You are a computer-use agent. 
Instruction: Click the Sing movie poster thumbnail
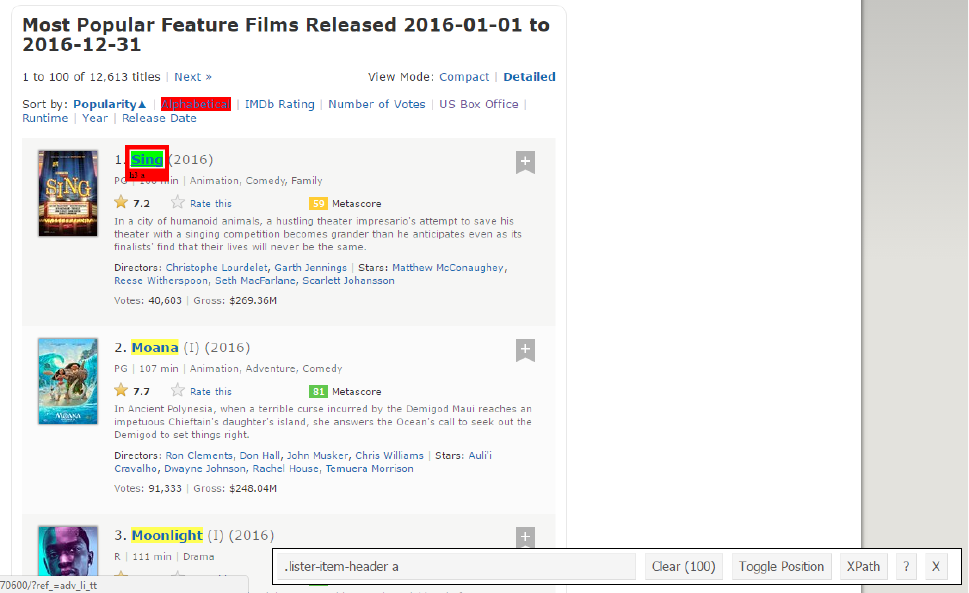[68, 193]
